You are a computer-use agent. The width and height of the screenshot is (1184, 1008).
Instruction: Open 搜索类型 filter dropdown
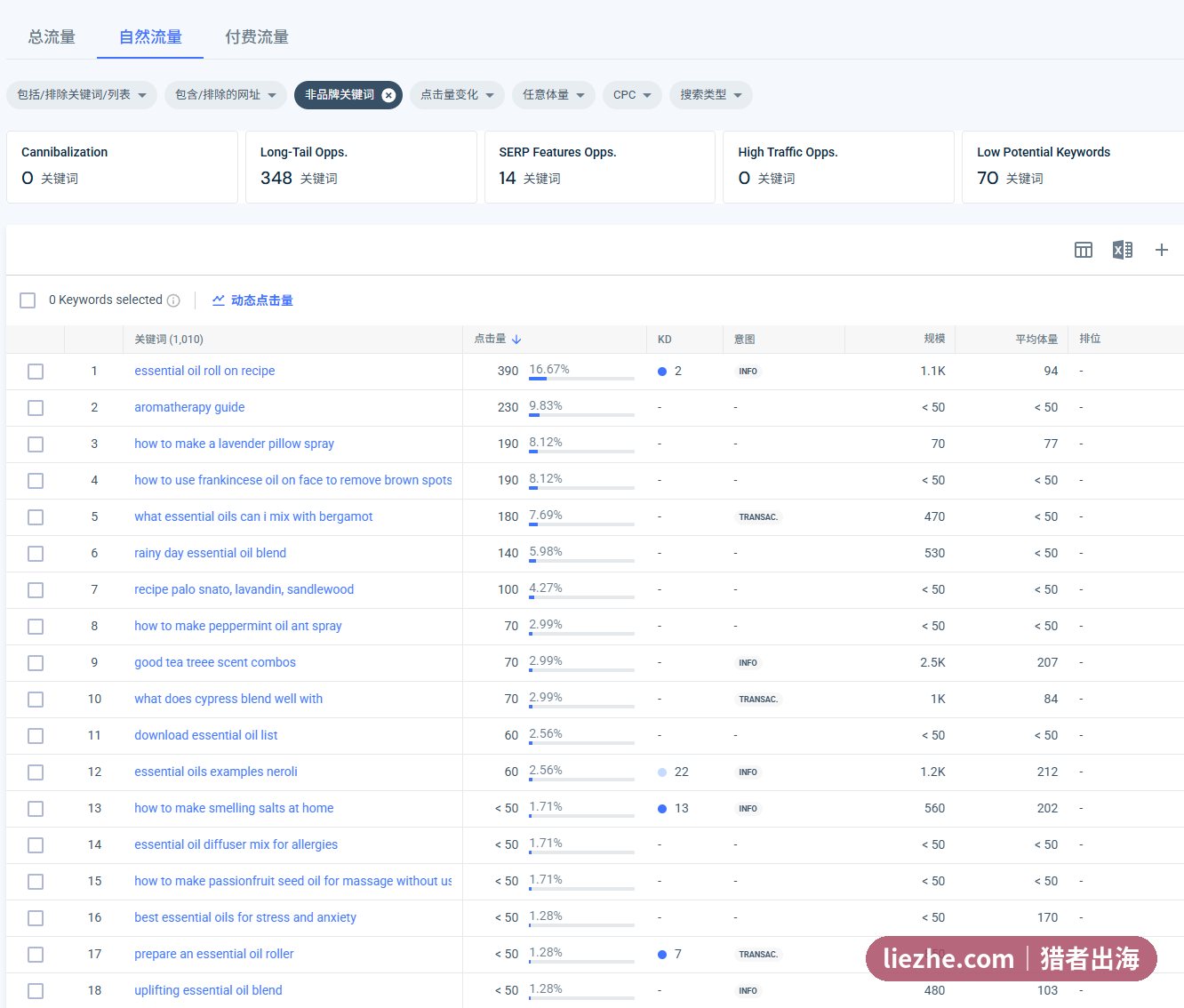tap(711, 95)
